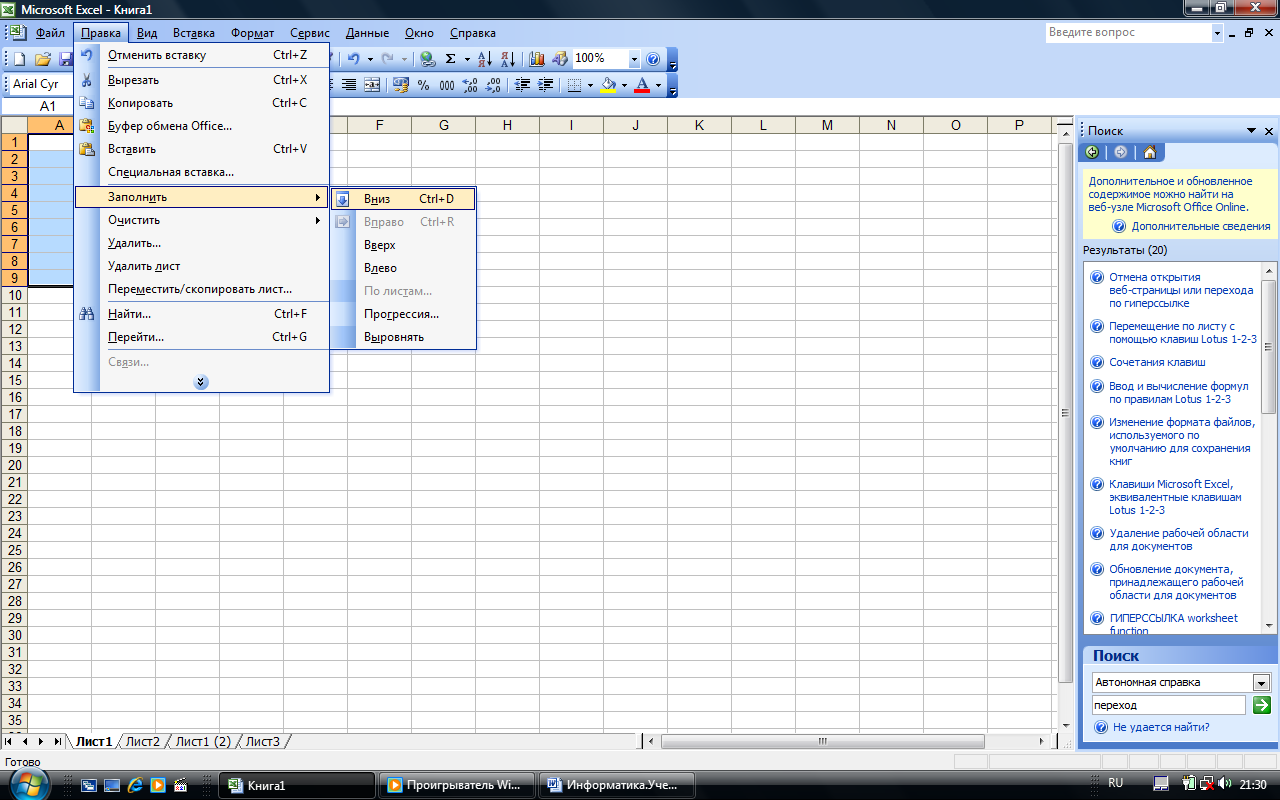Expand the full Правка menu with the chevron
1280x800 pixels.
[201, 381]
